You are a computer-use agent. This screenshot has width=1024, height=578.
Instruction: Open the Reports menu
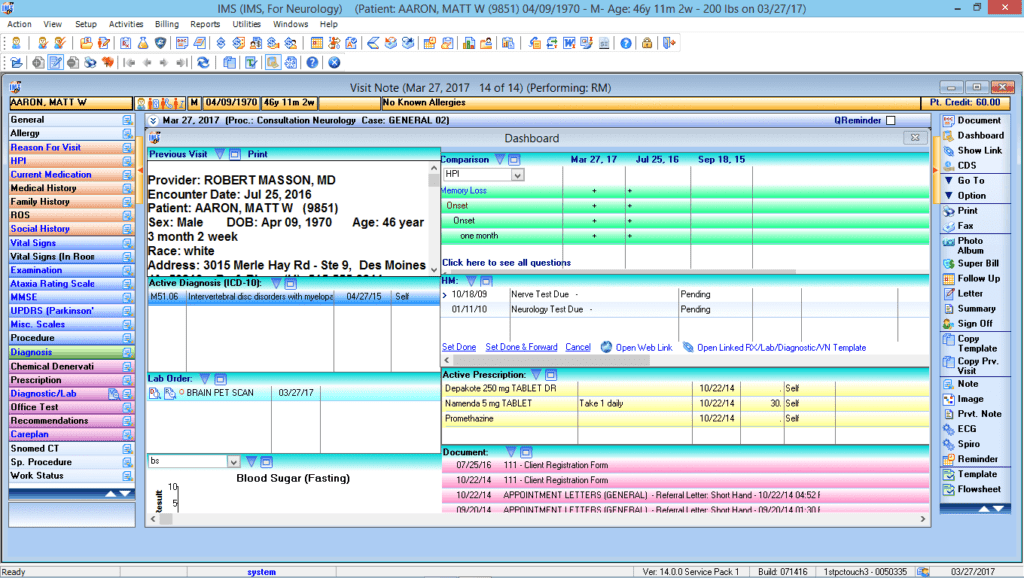tap(205, 23)
